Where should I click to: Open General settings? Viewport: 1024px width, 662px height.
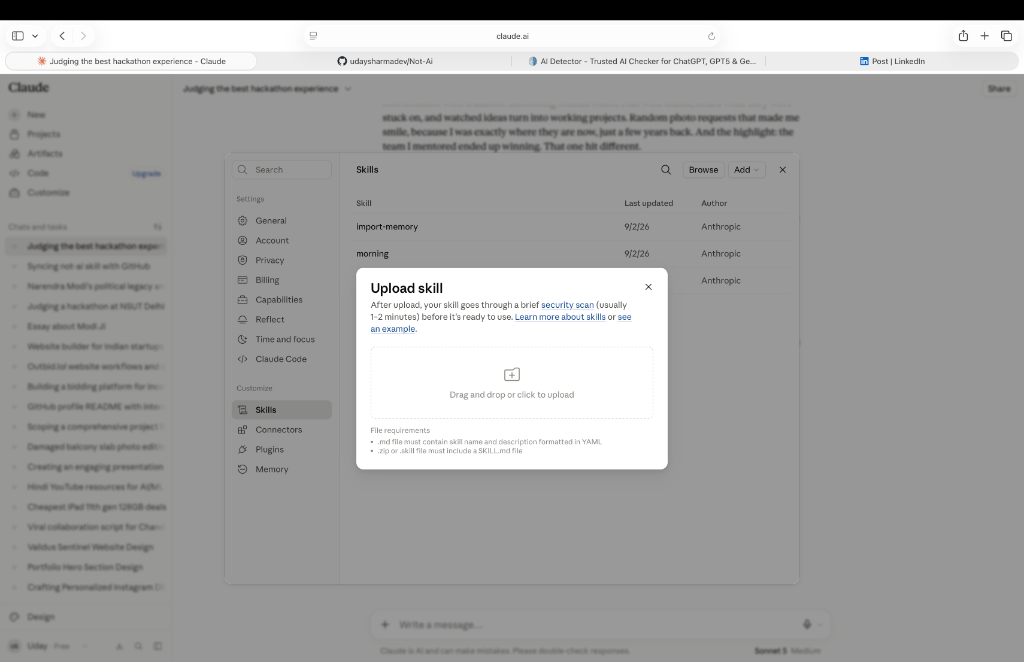[282, 221]
